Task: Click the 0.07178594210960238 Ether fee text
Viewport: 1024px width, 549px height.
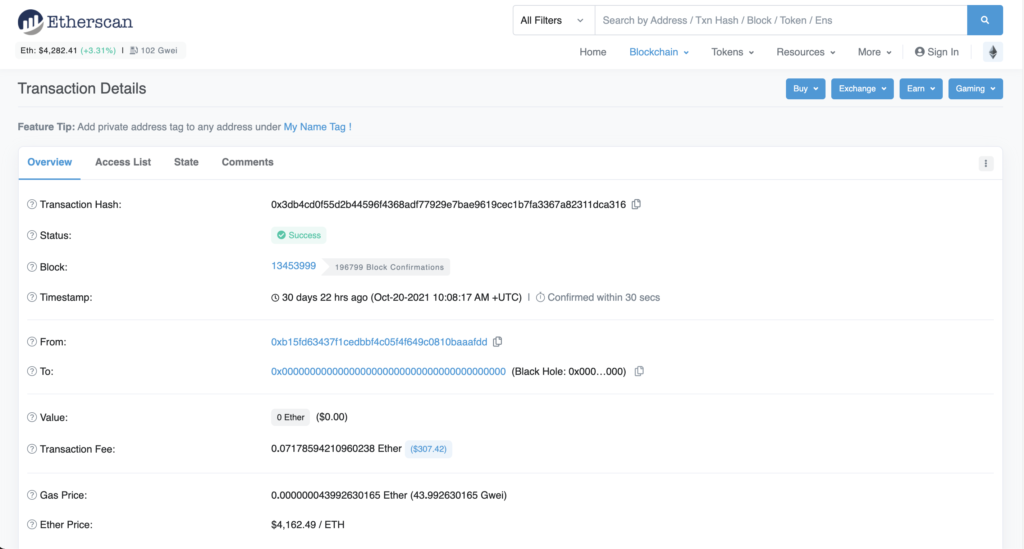Action: click(336, 448)
